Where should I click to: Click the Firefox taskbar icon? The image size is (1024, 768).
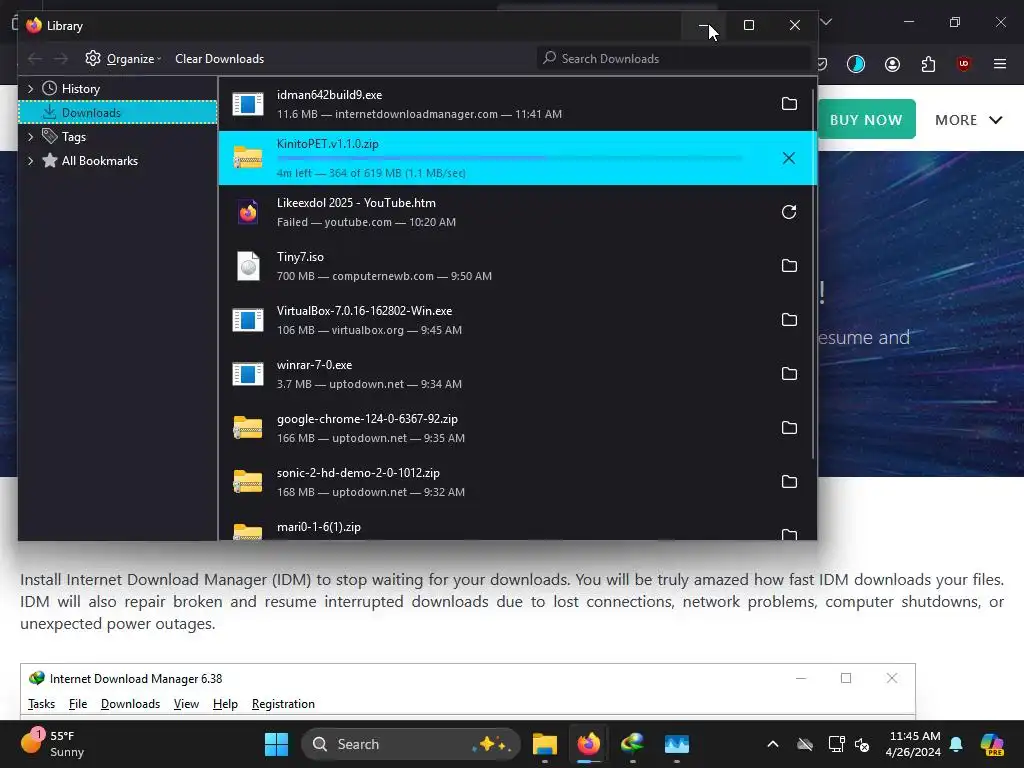(588, 744)
